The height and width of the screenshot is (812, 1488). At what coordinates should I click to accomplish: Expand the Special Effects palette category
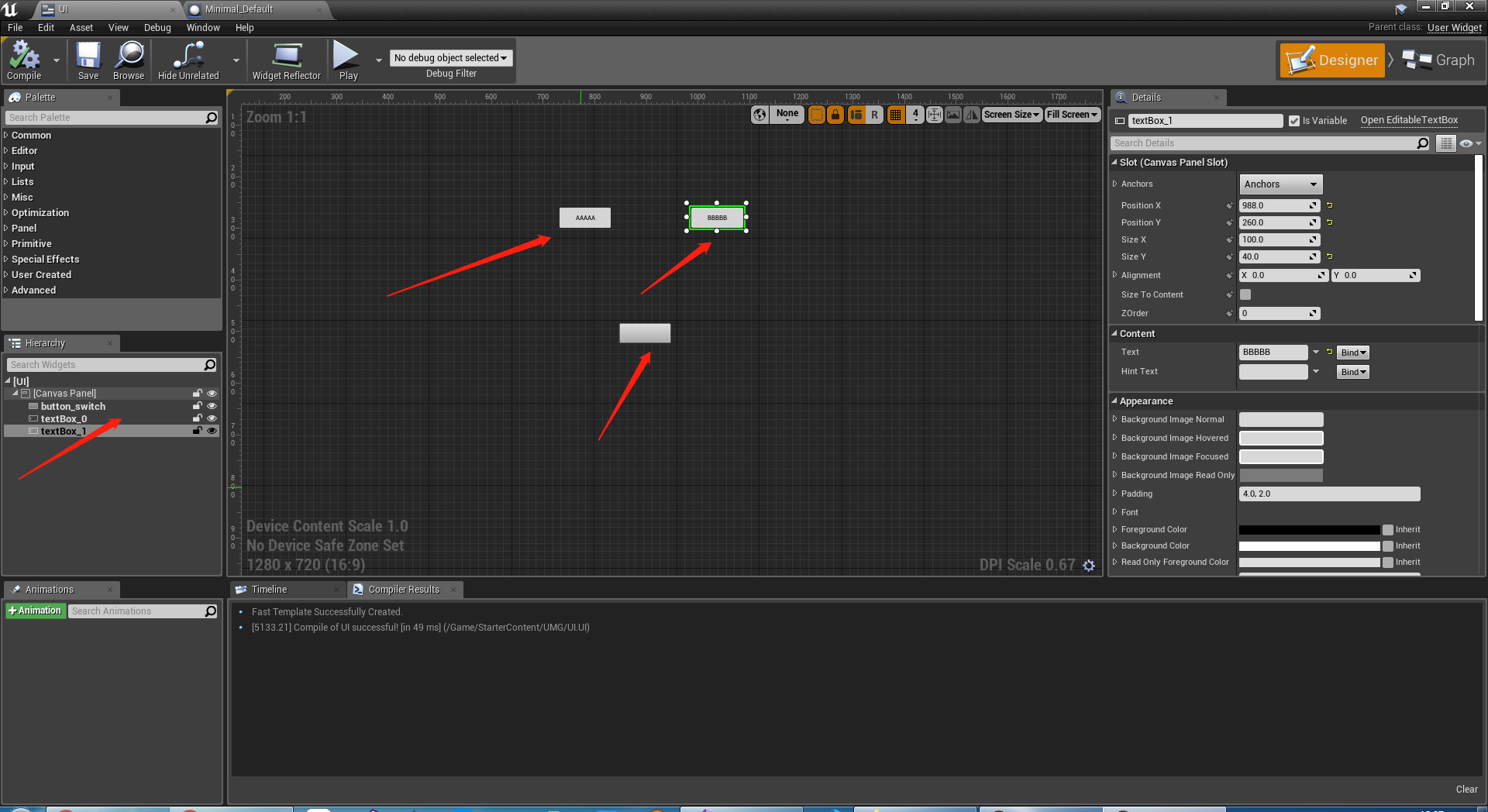pos(46,259)
